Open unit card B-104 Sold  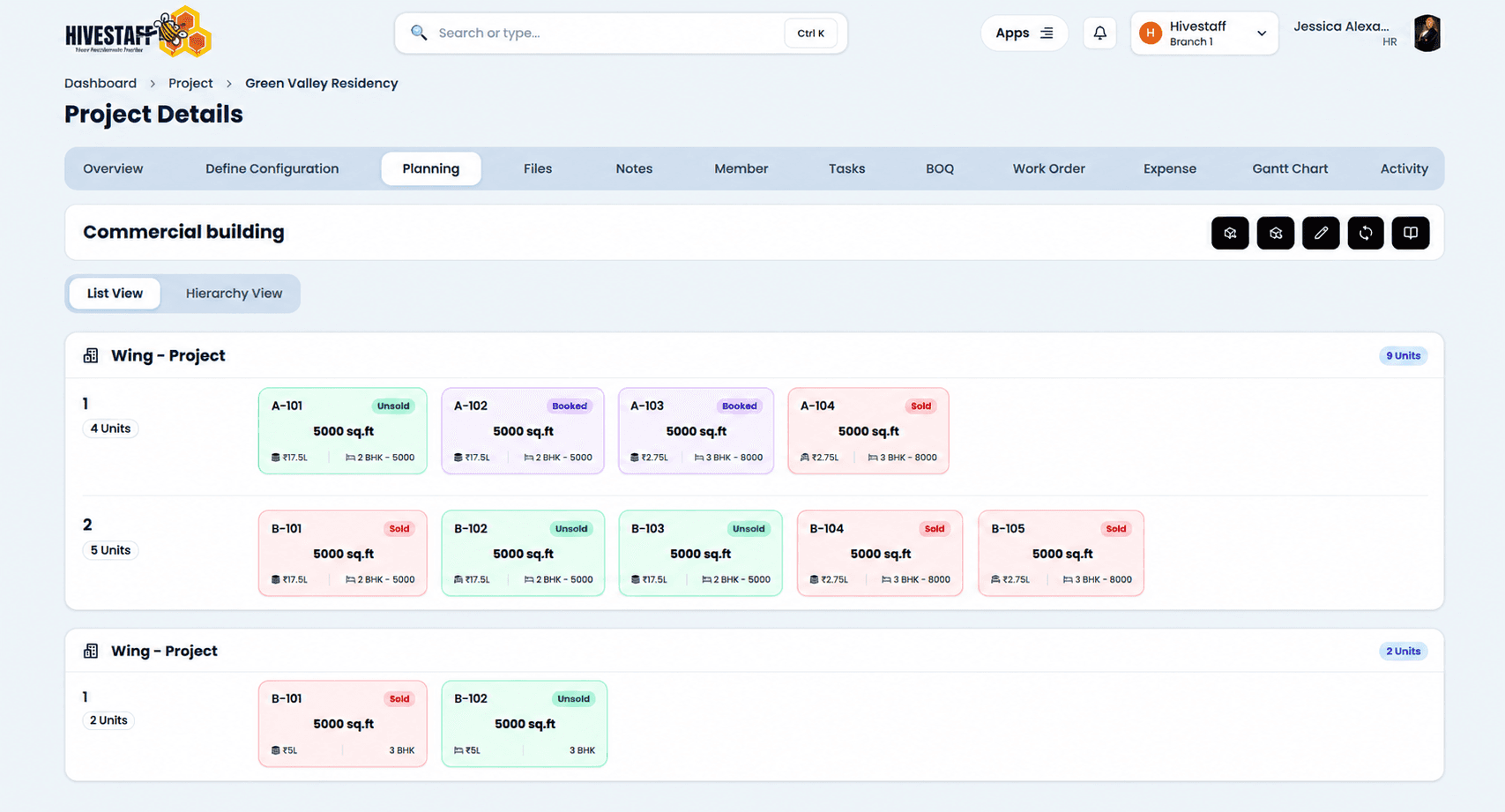(880, 554)
